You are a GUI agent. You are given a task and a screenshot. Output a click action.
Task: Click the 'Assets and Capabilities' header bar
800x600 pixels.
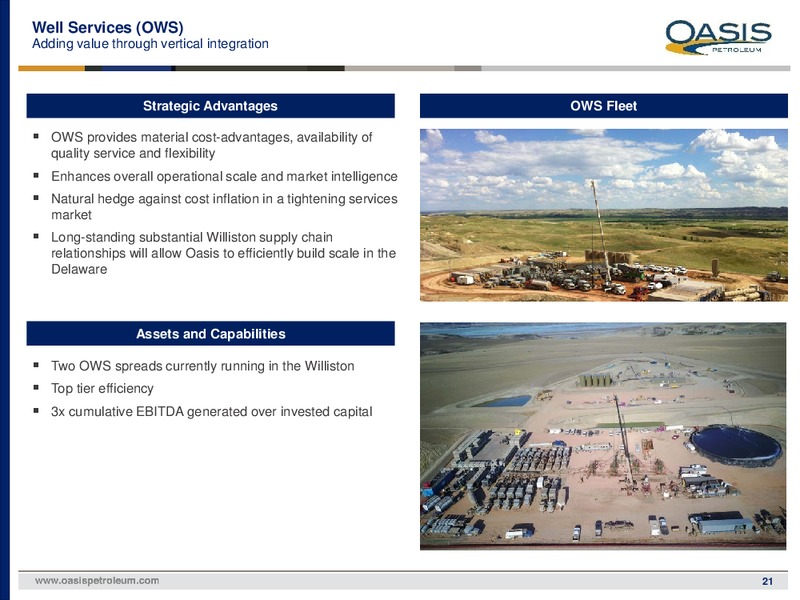[x=210, y=334]
